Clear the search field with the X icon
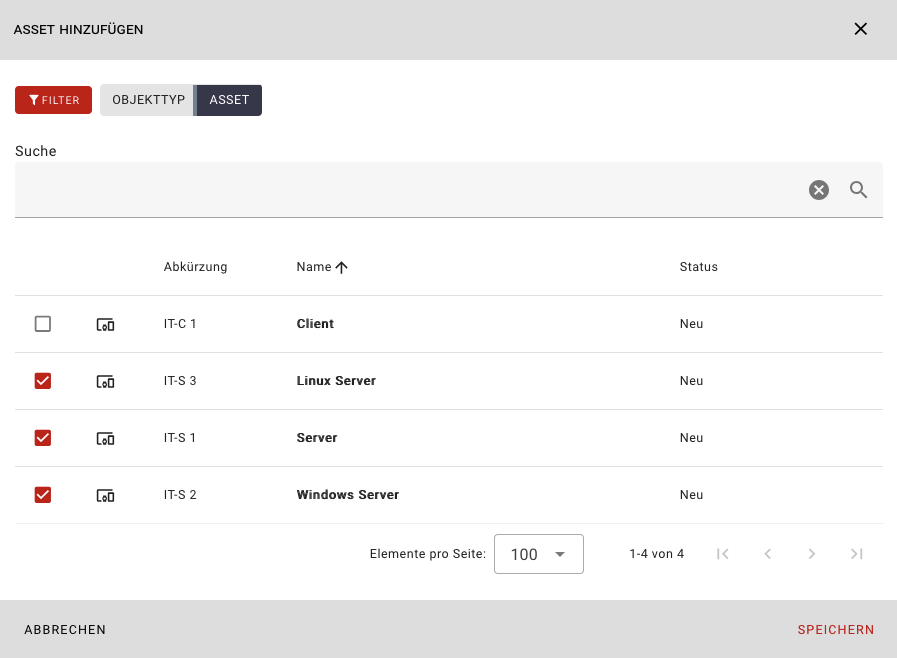The width and height of the screenshot is (897, 658). tap(819, 190)
